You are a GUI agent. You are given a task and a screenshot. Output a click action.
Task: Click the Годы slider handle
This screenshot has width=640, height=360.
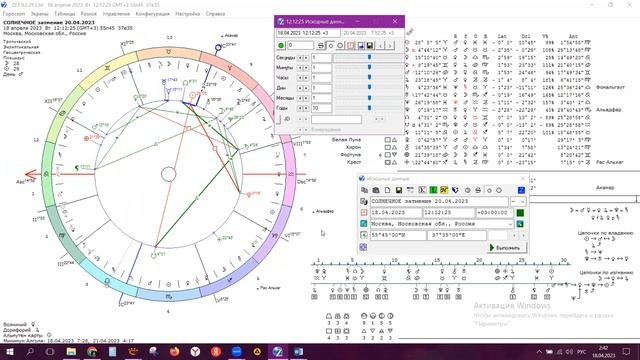tap(369, 108)
